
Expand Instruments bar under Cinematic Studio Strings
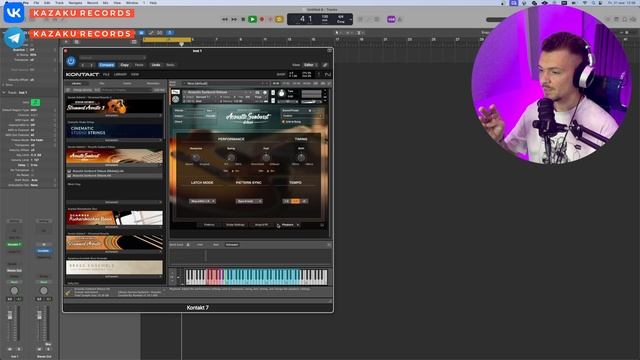(114, 140)
